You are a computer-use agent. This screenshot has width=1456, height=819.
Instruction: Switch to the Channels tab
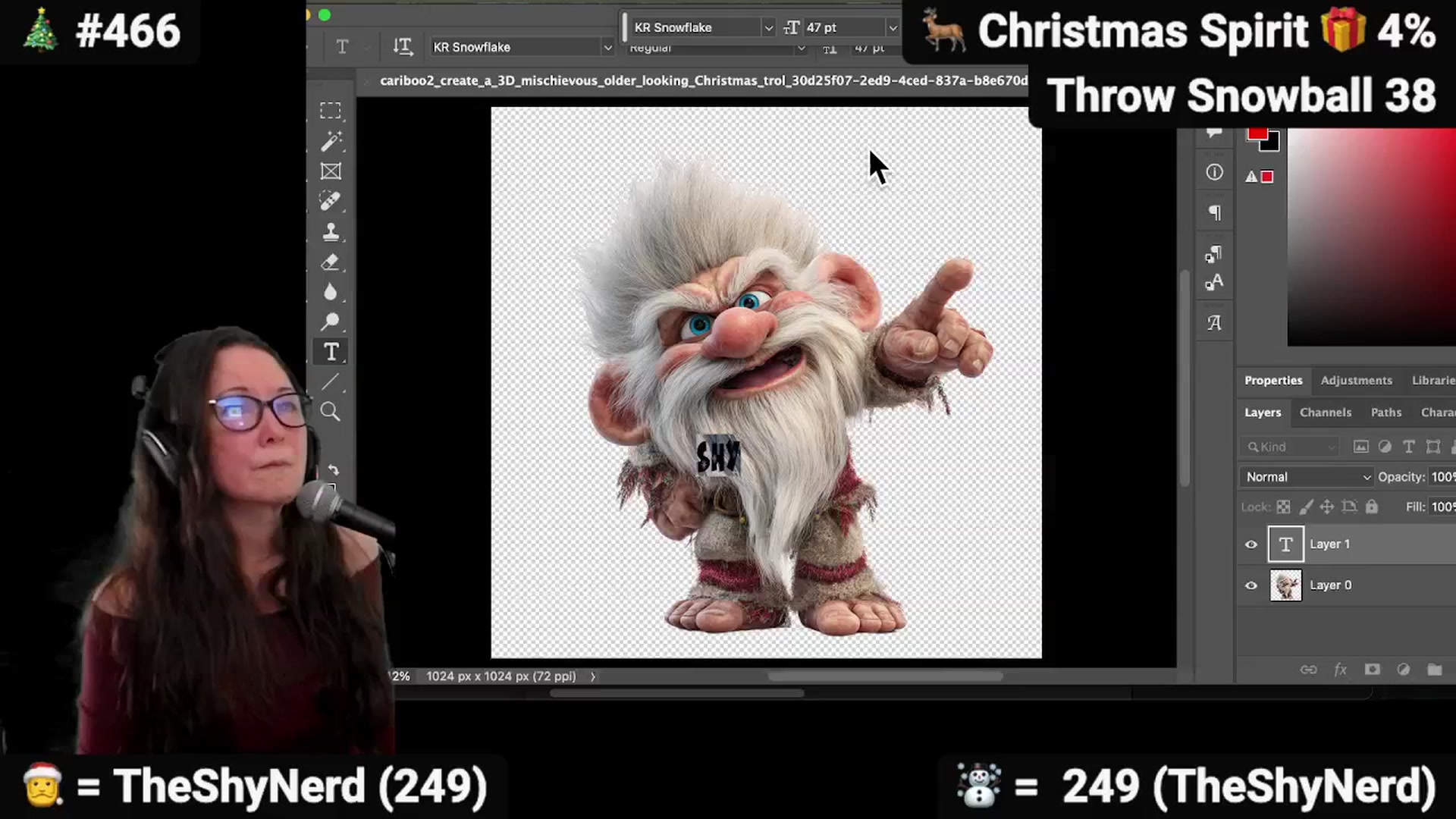click(x=1326, y=413)
